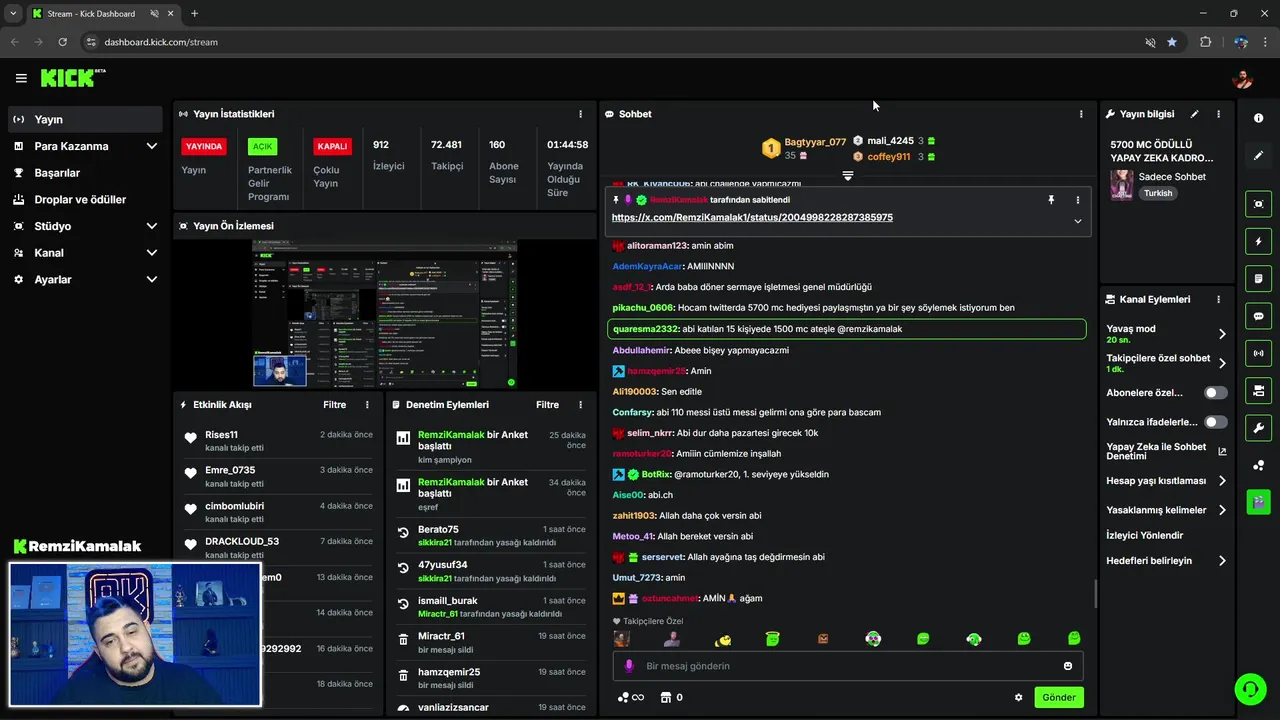The image size is (1280, 720).
Task: Open İzleyici Yönlendir option
Action: 1144,536
